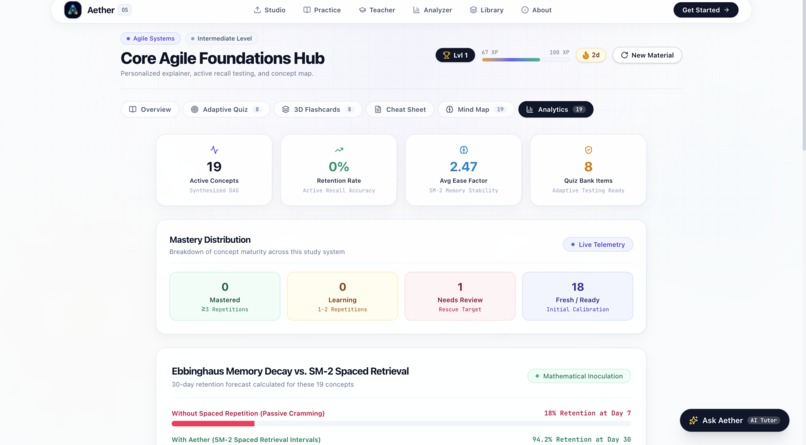
Task: Switch to the Overview tab
Action: coord(150,109)
